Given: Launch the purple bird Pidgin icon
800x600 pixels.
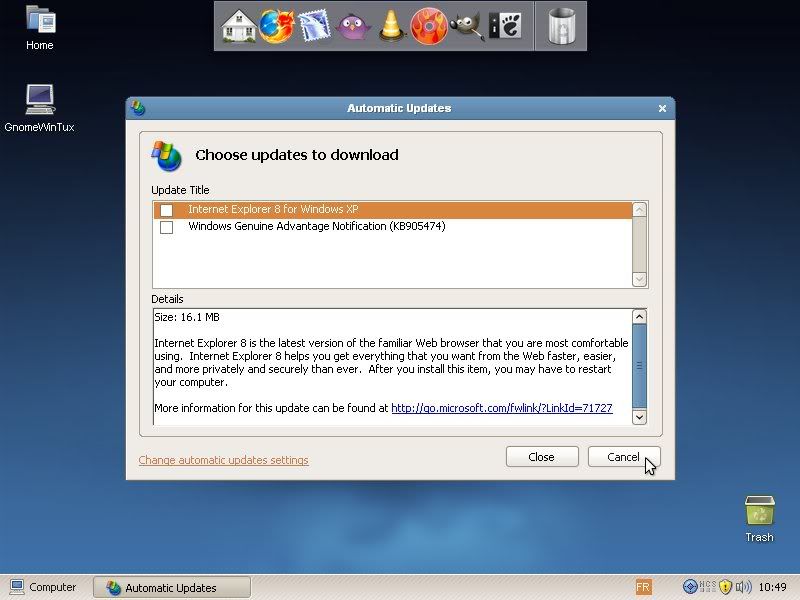Looking at the screenshot, I should [353, 27].
